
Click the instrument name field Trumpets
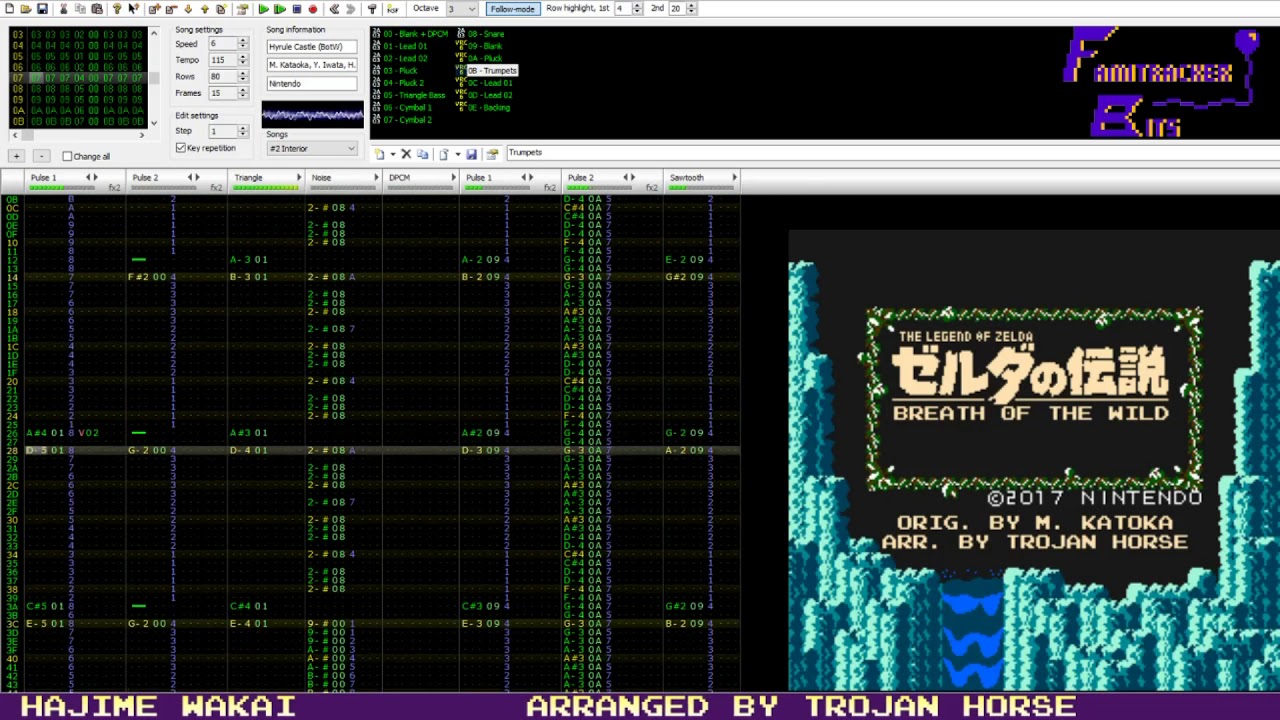click(892, 153)
